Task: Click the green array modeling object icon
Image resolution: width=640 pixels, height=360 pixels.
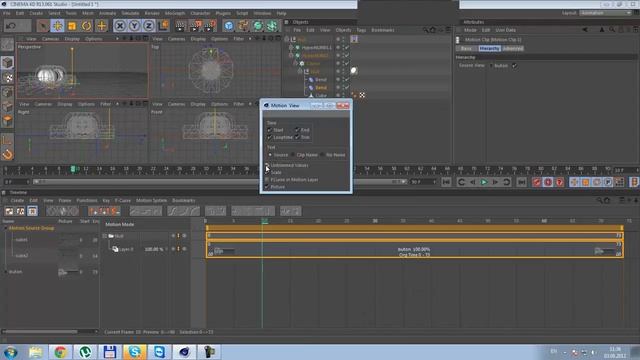Action: 272,26
